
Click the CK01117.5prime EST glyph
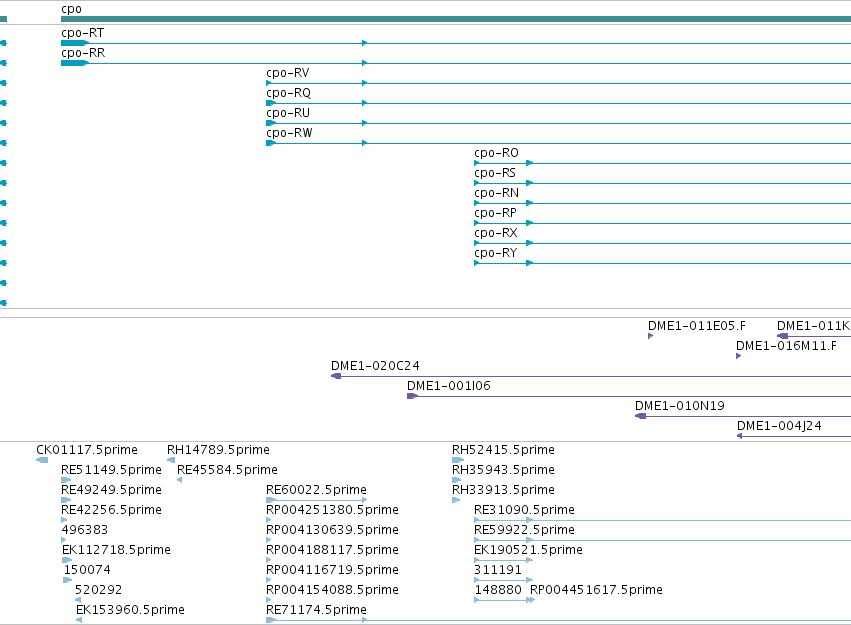(x=42, y=460)
